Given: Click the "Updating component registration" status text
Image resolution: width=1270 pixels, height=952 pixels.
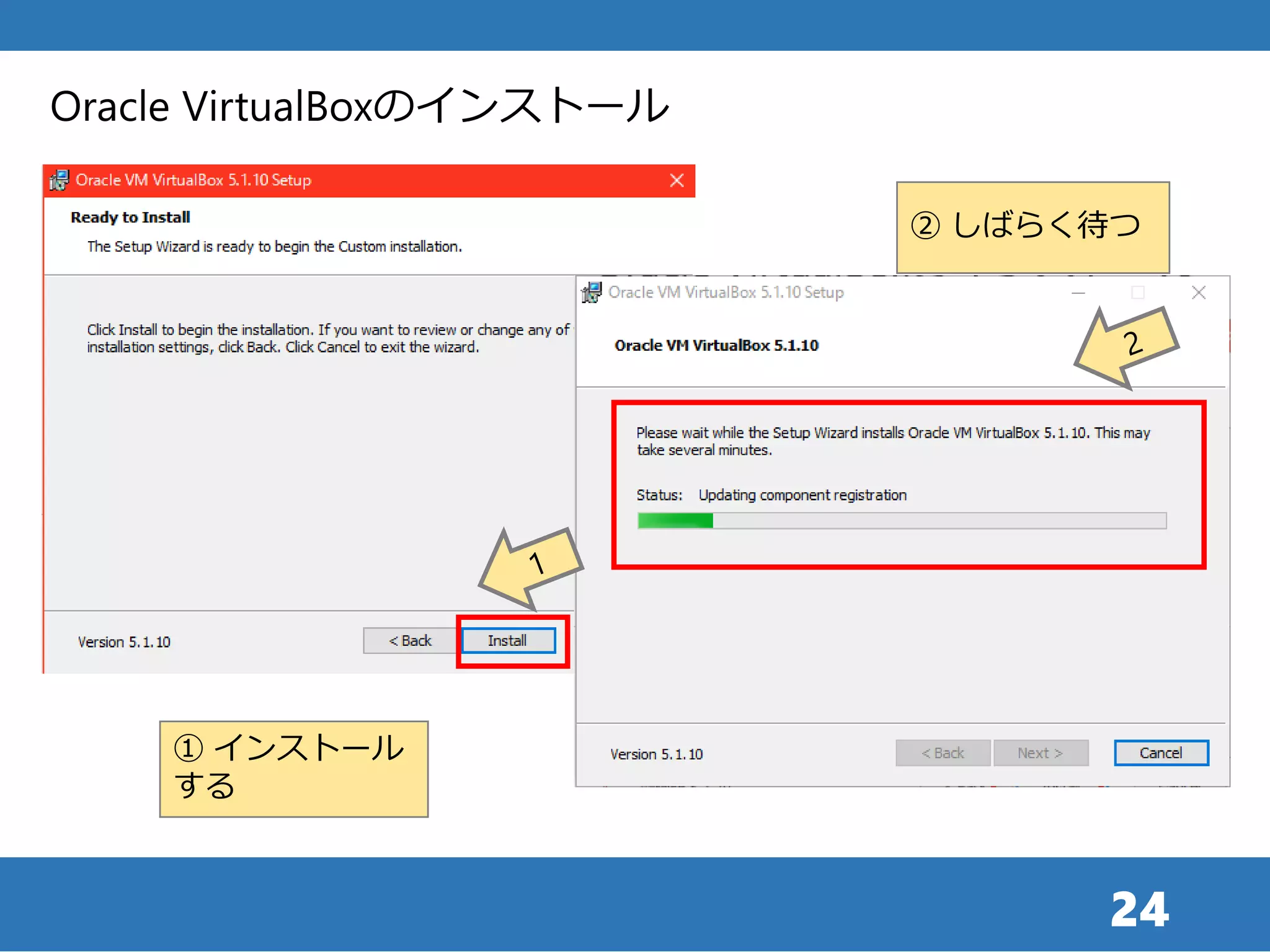Looking at the screenshot, I should click(x=802, y=495).
